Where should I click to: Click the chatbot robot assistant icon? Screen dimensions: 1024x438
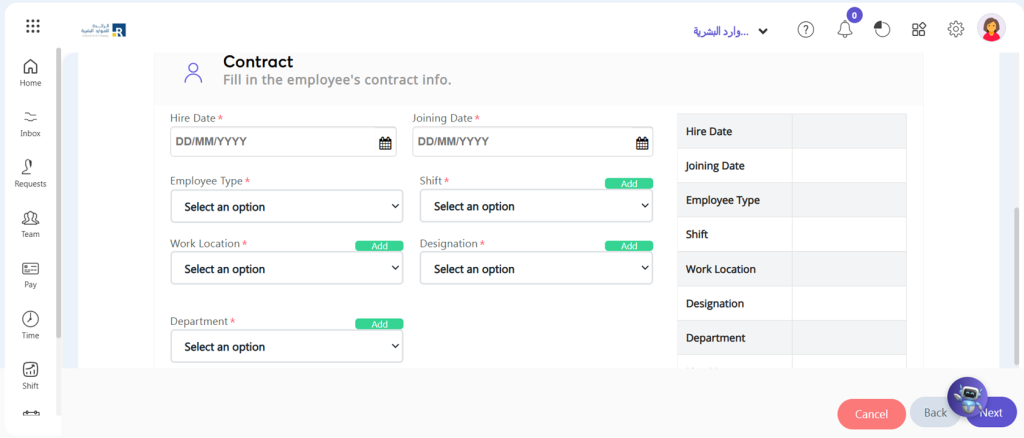967,397
